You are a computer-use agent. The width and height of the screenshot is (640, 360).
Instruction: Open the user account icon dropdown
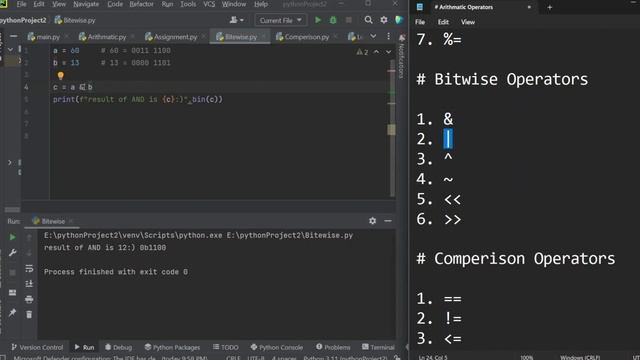236,20
